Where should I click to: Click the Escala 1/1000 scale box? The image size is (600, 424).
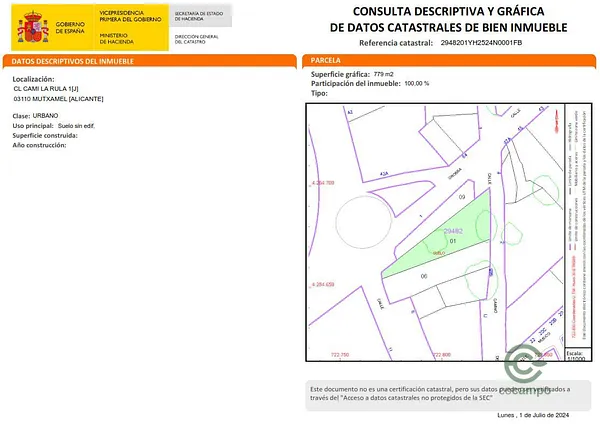click(x=574, y=357)
